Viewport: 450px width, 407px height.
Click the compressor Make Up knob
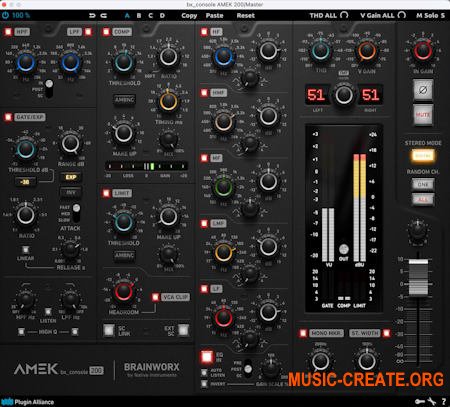coord(123,133)
